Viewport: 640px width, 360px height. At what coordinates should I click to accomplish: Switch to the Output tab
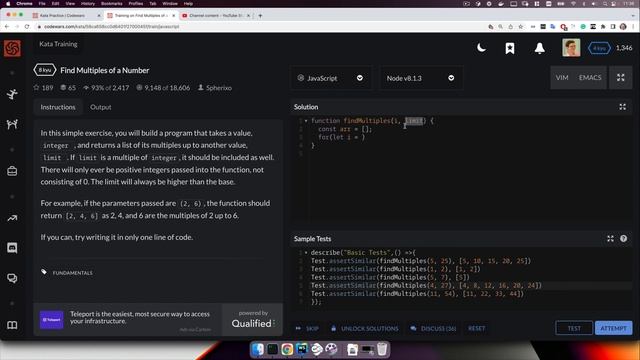click(x=100, y=107)
